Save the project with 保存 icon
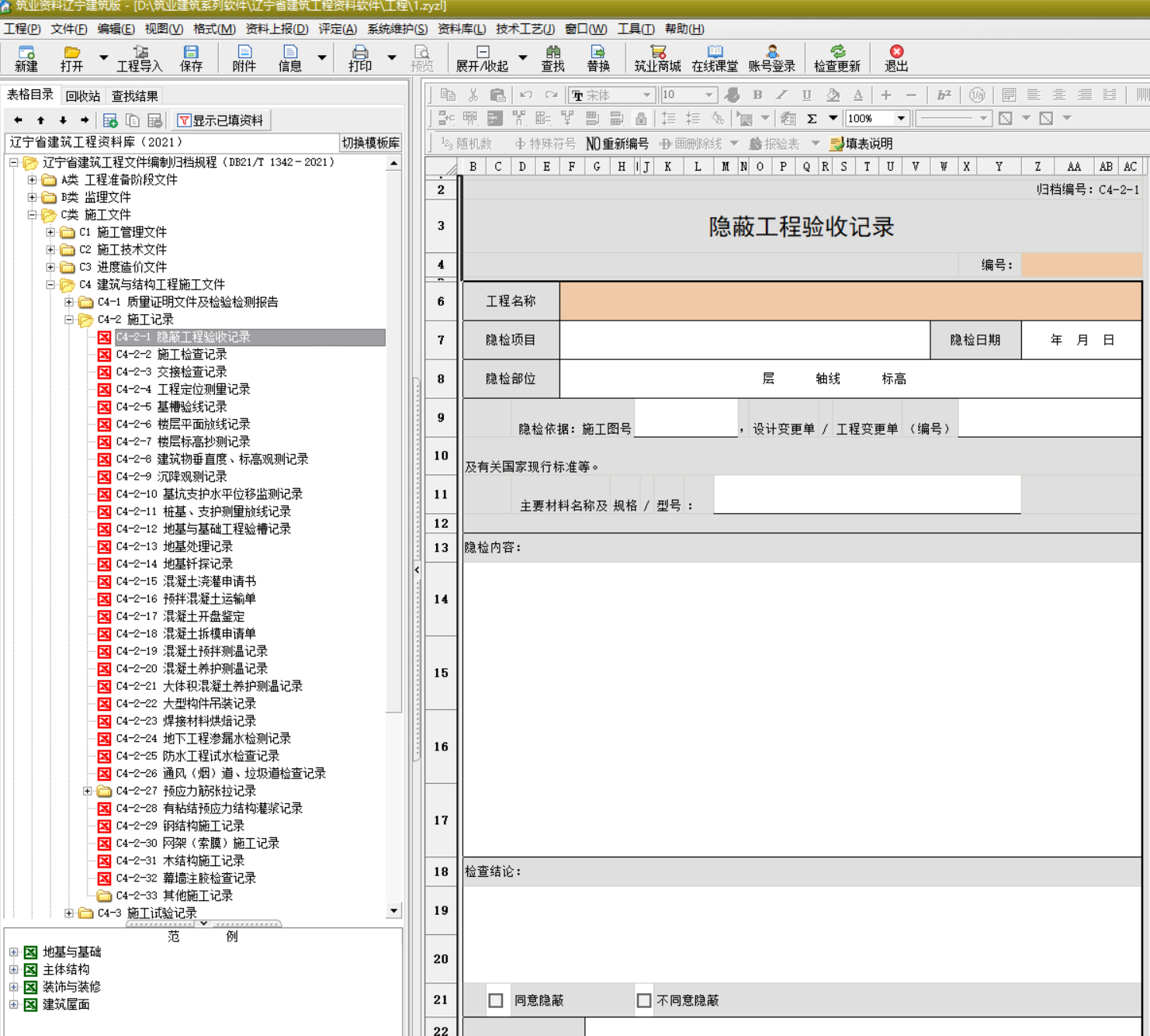Viewport: 1150px width, 1036px height. pyautogui.click(x=191, y=58)
